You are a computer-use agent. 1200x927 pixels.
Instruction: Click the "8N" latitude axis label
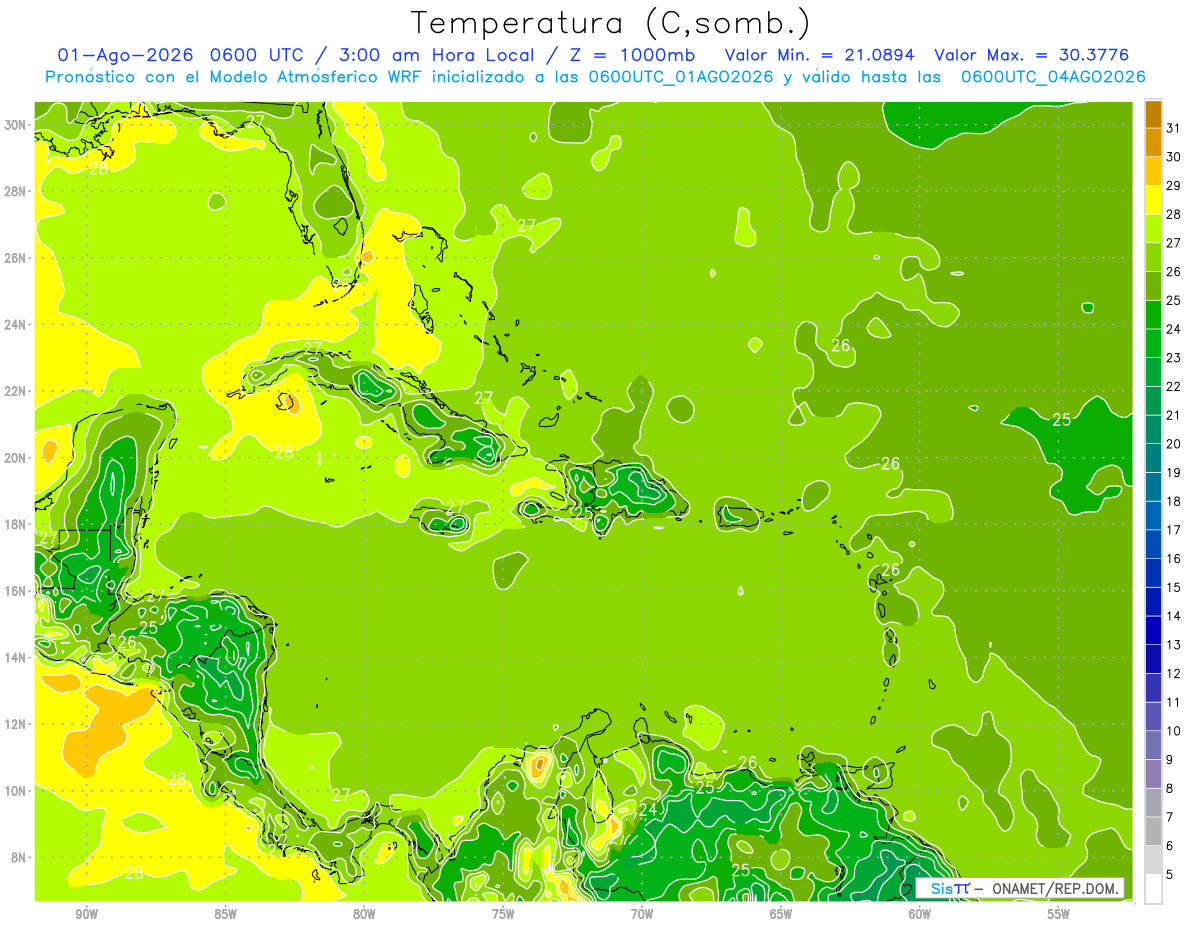point(20,857)
